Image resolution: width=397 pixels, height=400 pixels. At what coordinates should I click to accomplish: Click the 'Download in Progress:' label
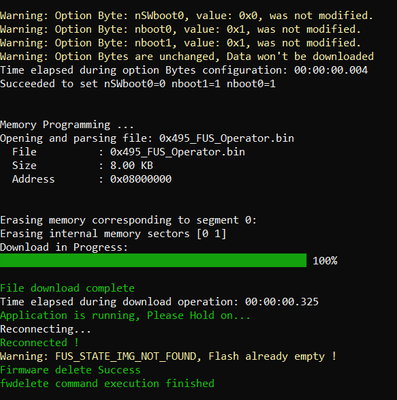pos(64,248)
